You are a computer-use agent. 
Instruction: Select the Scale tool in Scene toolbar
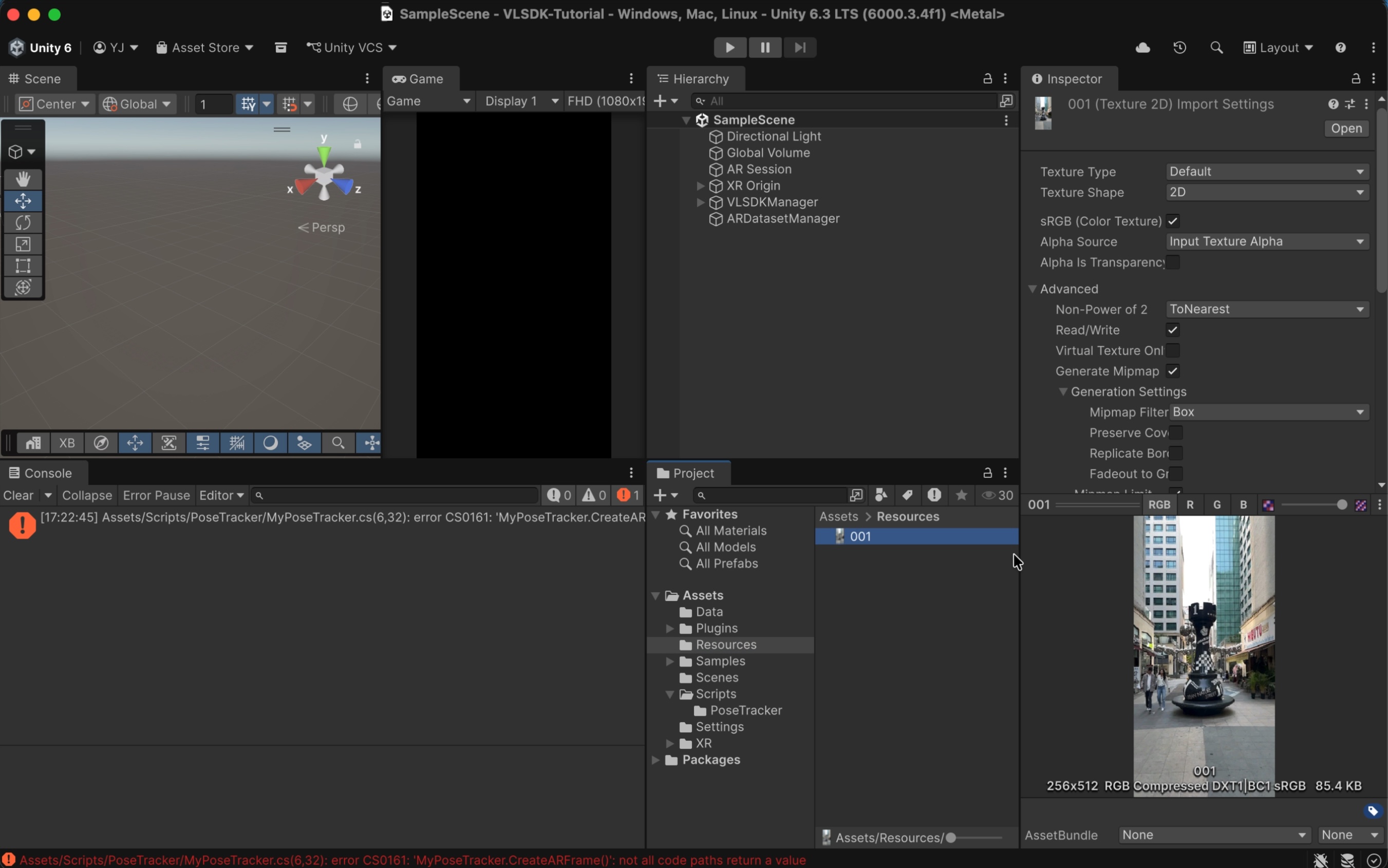click(23, 244)
